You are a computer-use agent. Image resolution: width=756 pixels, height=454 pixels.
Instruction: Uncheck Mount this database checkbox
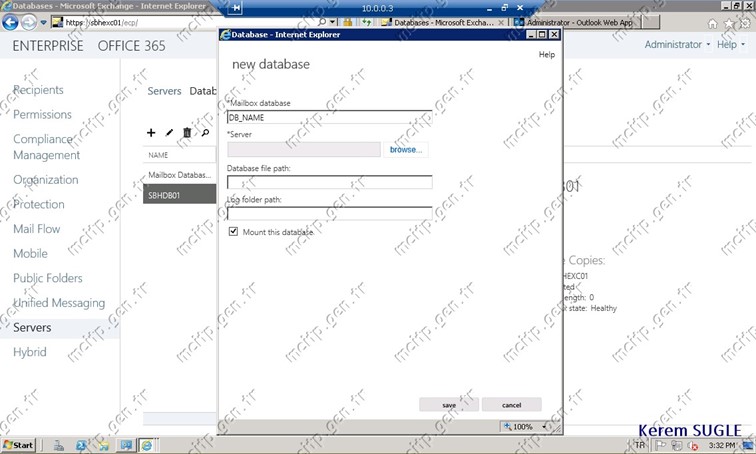click(233, 231)
